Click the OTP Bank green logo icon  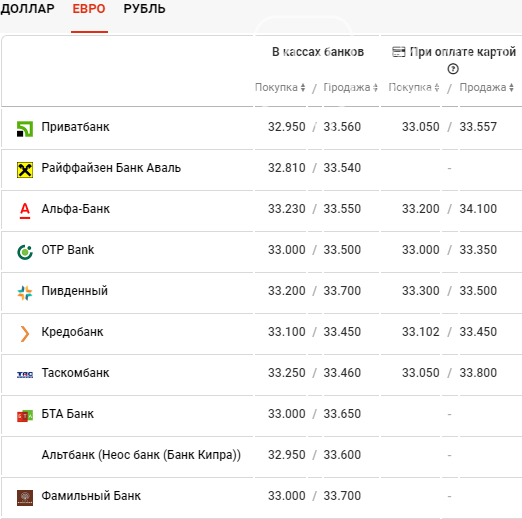tap(25, 252)
